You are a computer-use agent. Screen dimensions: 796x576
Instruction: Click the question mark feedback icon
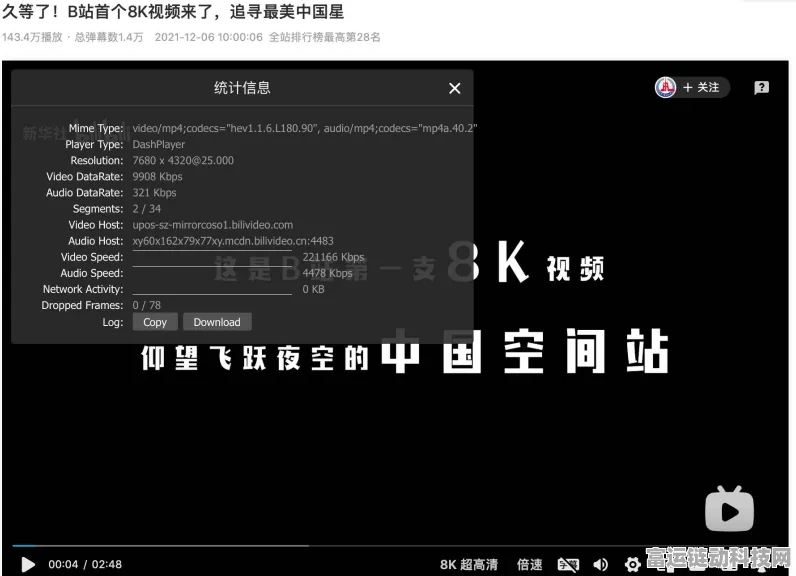point(761,87)
